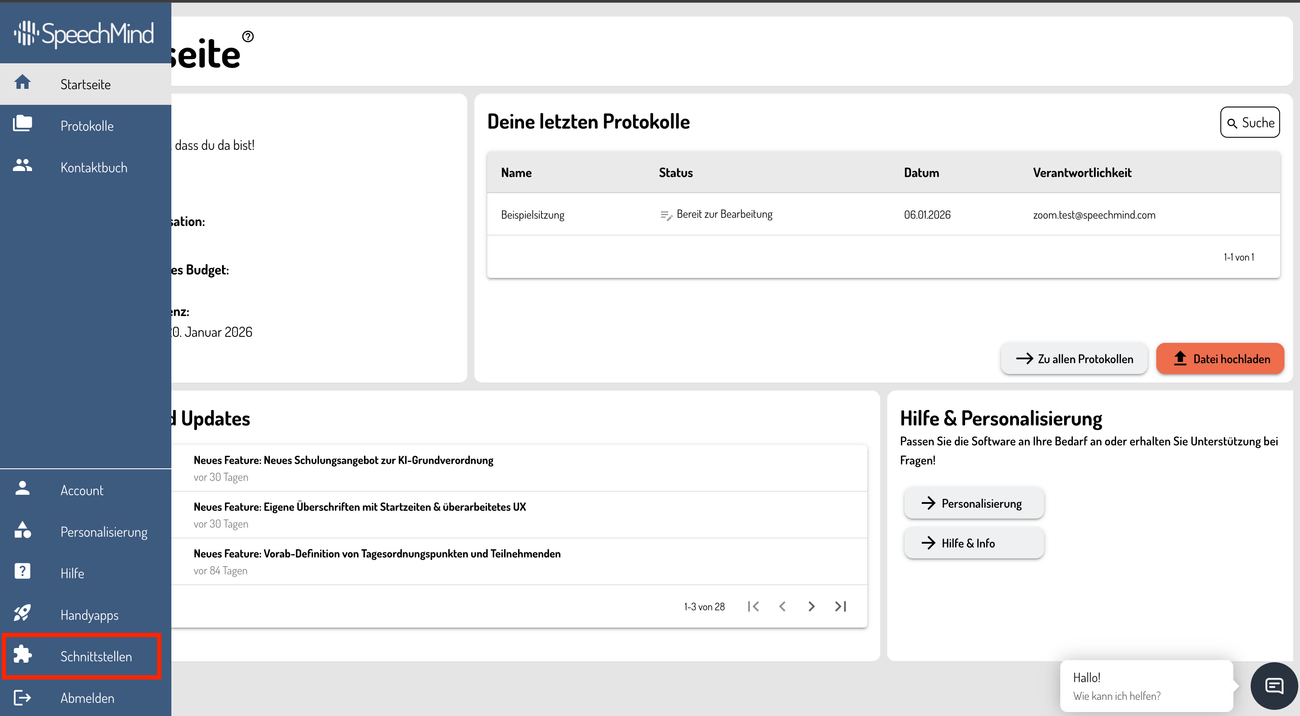The height and width of the screenshot is (716, 1300).
Task: Select Abmelden in the sidebar
Action: [87, 698]
